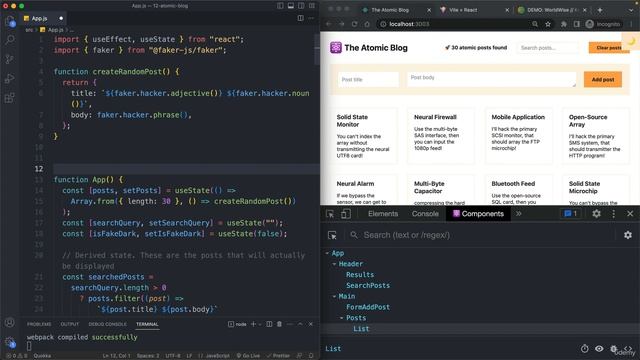The height and width of the screenshot is (360, 640).
Task: Collapse the Main component node
Action: [334, 296]
